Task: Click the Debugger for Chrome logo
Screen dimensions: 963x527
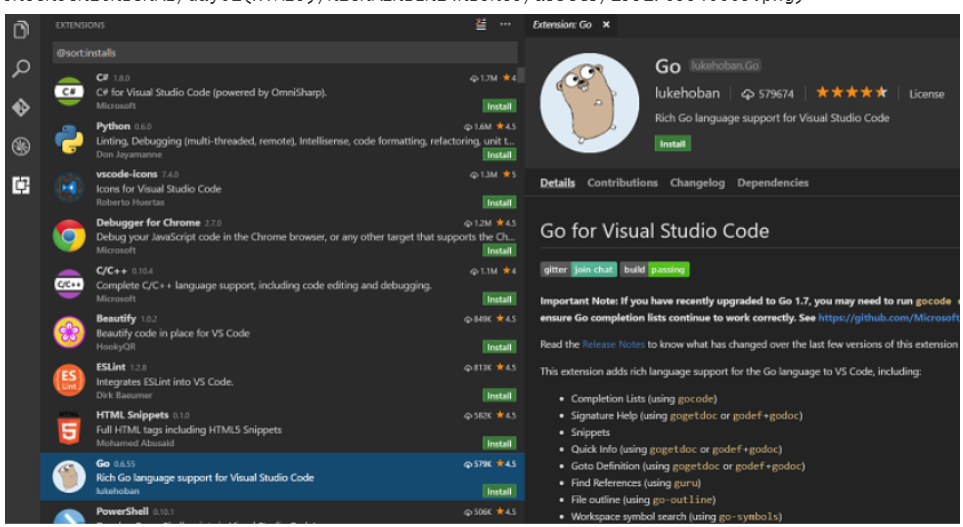Action: (69, 236)
